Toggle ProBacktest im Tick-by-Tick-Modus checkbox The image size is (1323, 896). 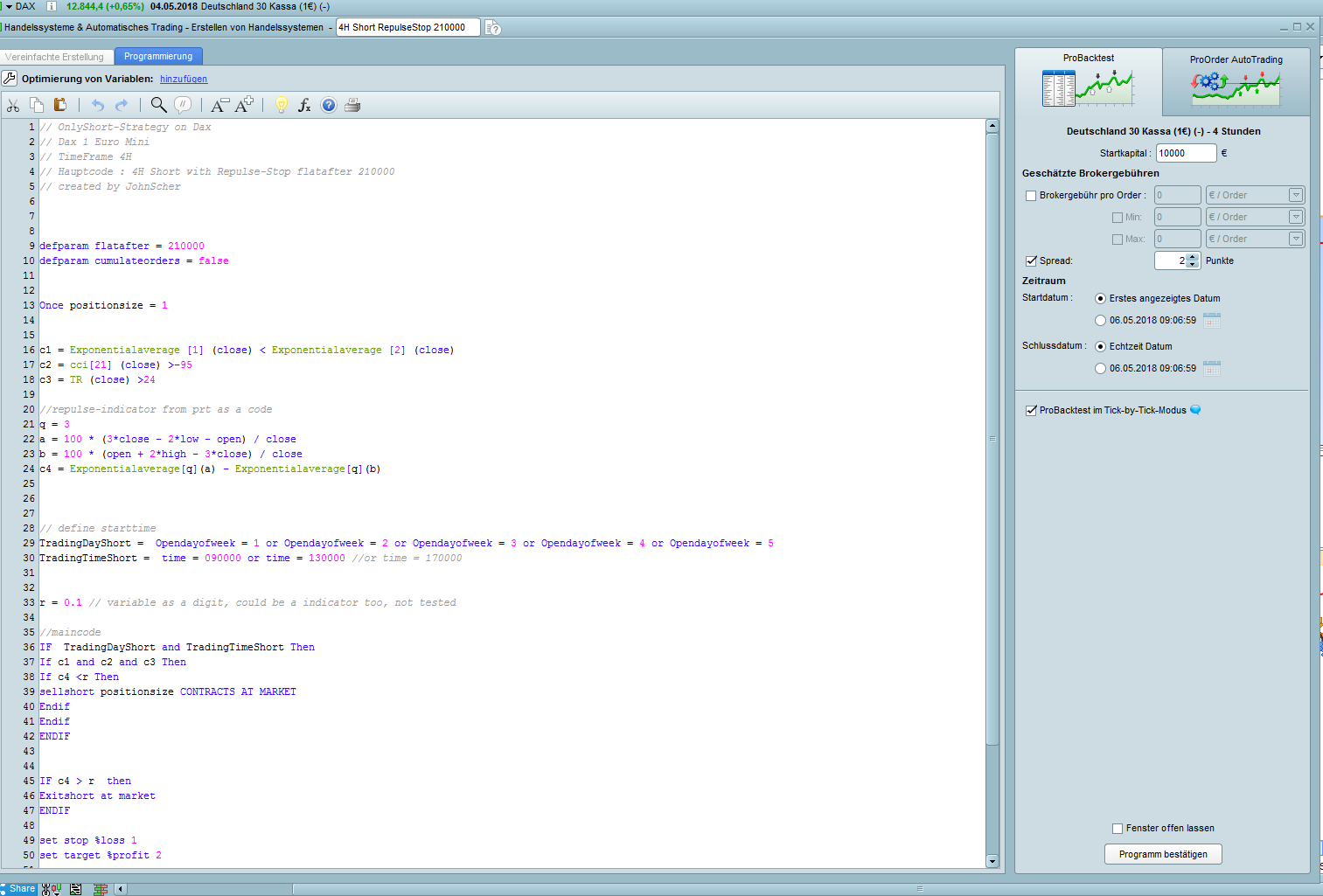1031,410
